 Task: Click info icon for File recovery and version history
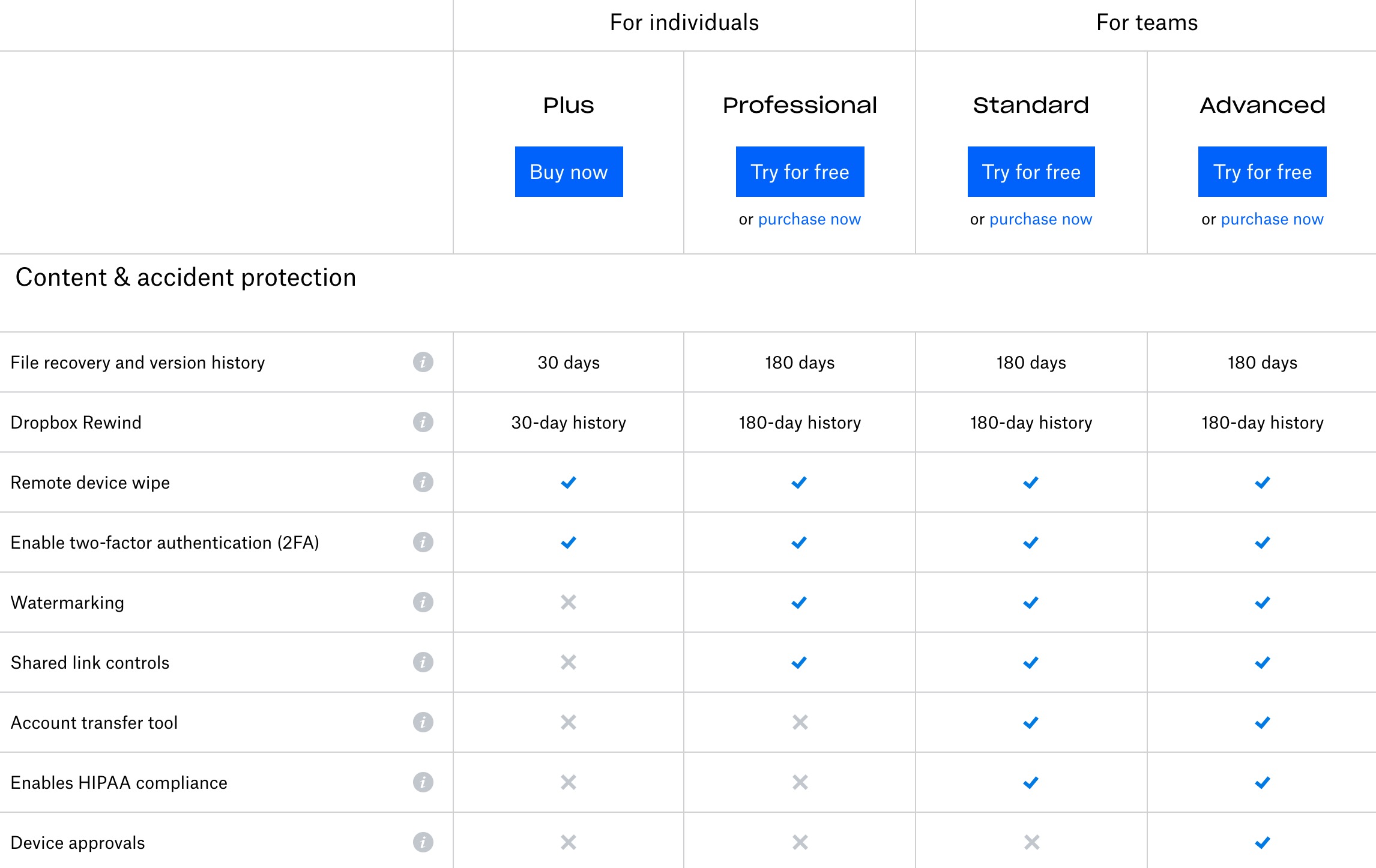[x=423, y=362]
